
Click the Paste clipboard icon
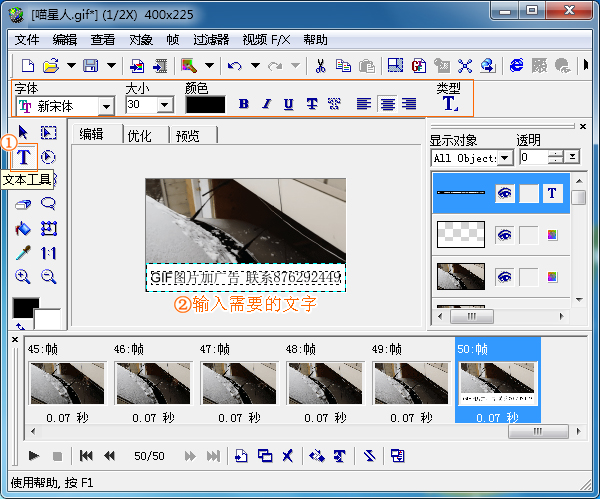pyautogui.click(x=367, y=66)
